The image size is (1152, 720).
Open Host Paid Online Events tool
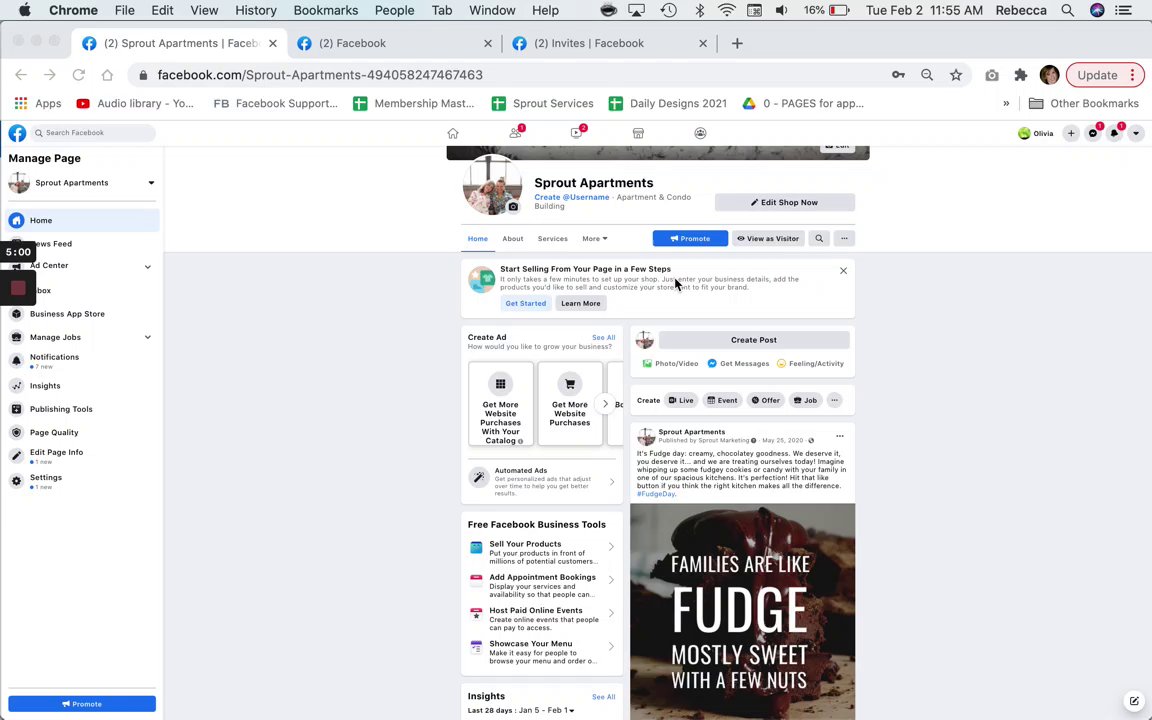(x=541, y=619)
